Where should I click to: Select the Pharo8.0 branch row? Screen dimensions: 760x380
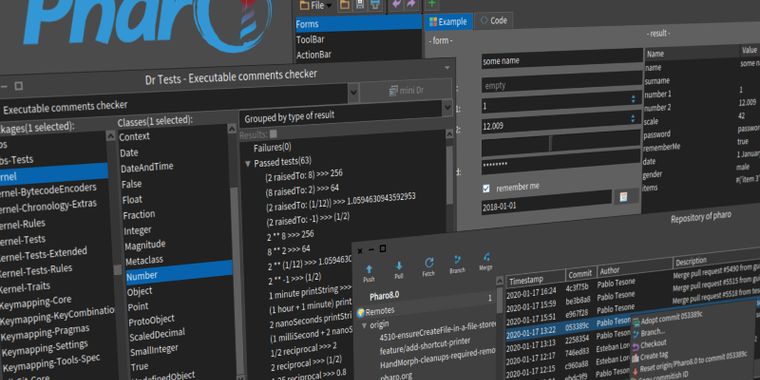[384, 296]
